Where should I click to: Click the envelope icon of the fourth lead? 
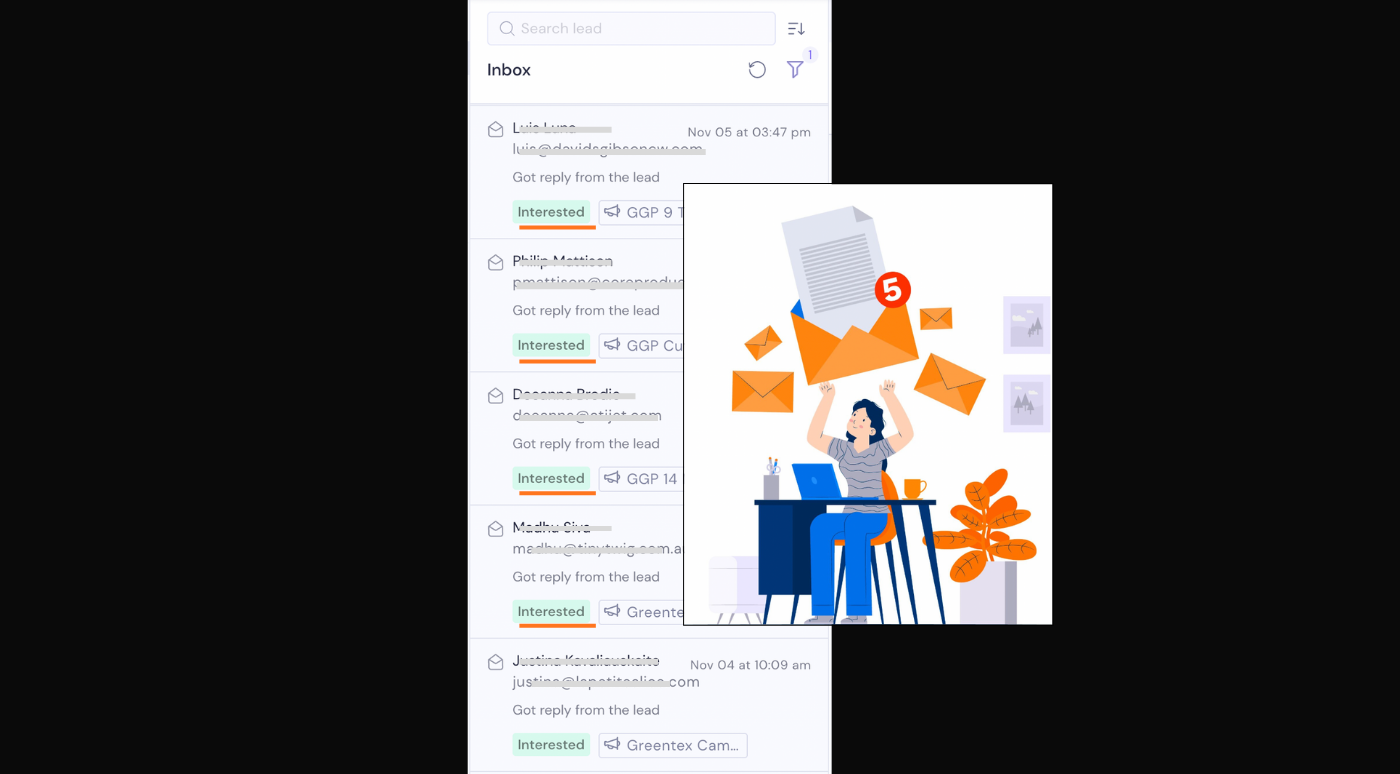click(x=495, y=528)
